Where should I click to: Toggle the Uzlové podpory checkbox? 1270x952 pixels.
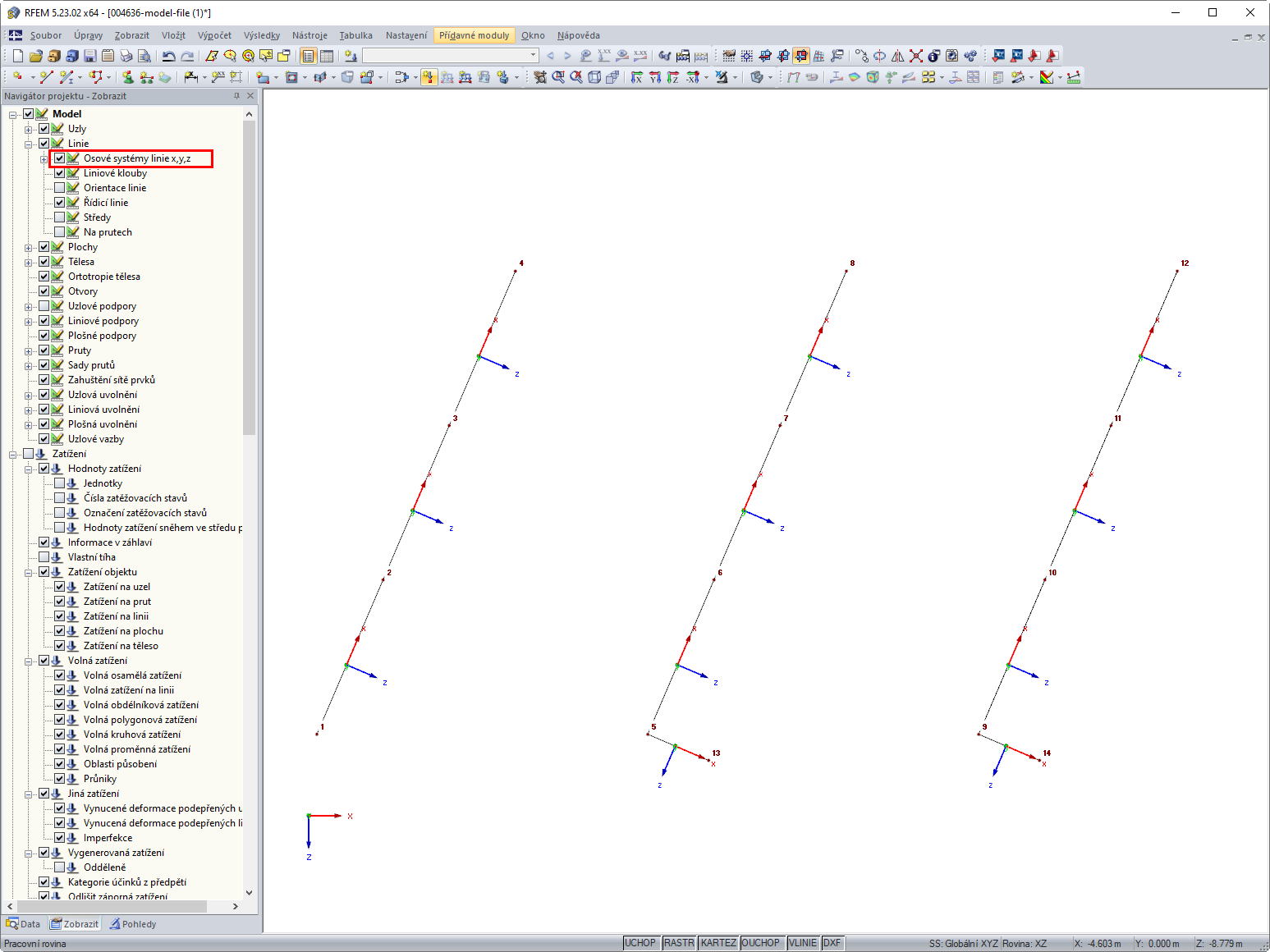[x=44, y=306]
